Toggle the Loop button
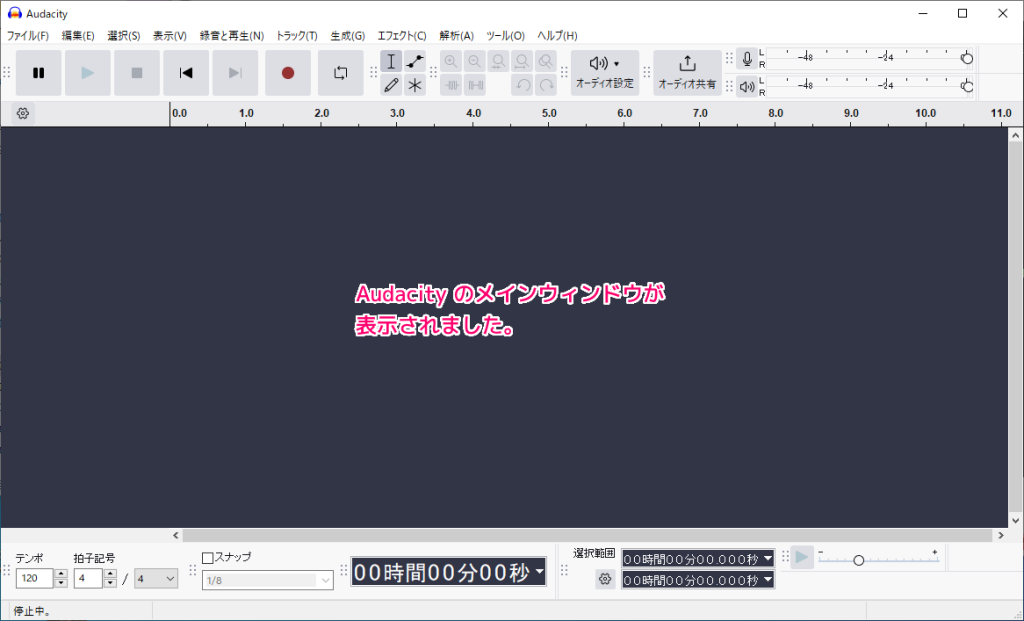The height and width of the screenshot is (621, 1024). click(x=340, y=73)
